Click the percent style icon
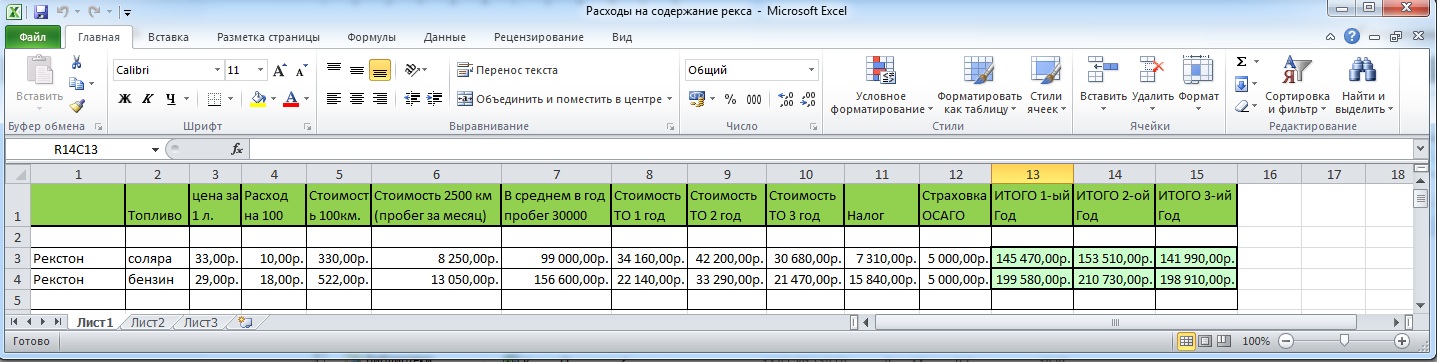The image size is (1437, 362). (730, 99)
